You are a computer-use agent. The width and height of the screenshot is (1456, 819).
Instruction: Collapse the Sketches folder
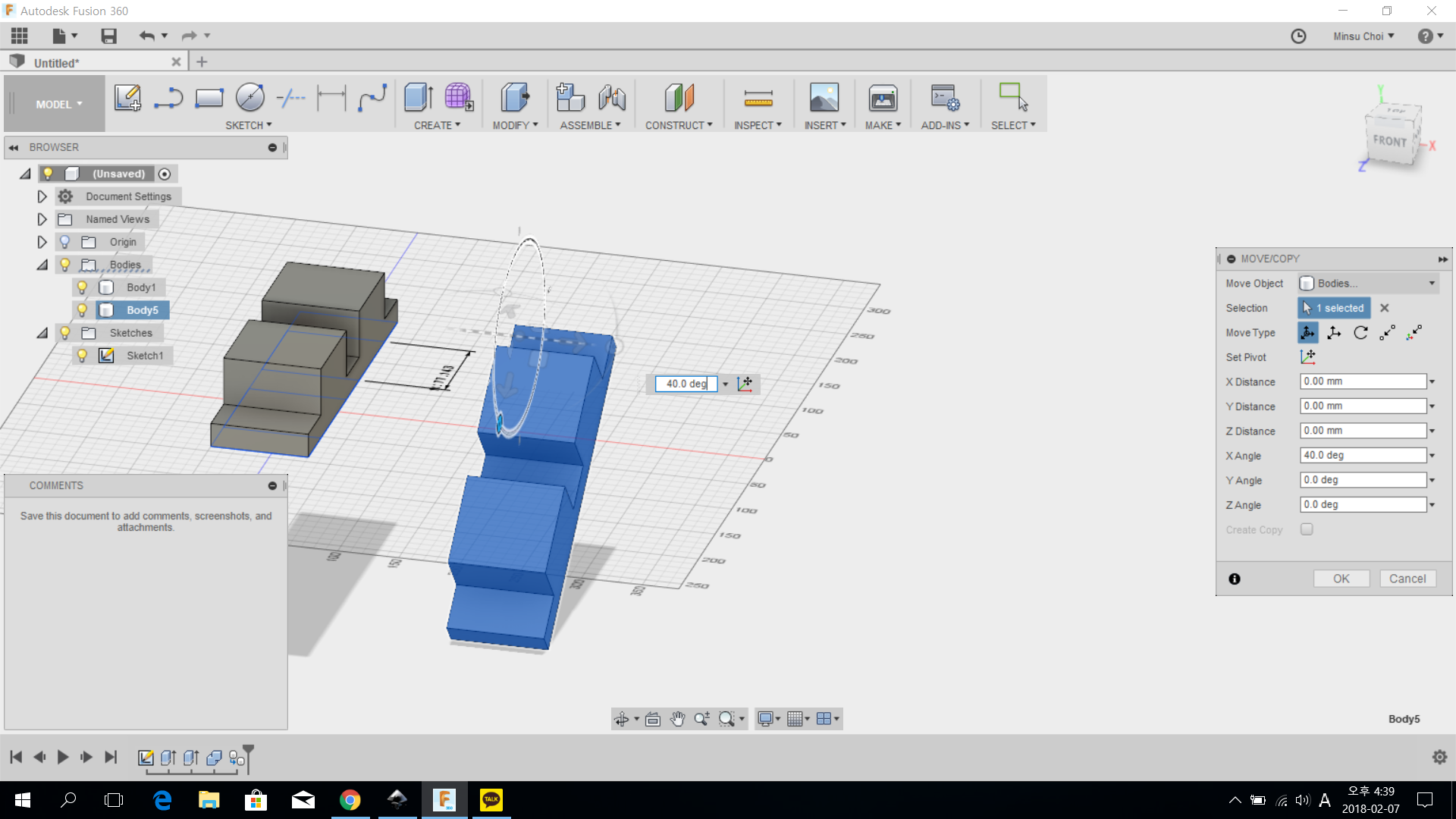point(42,333)
